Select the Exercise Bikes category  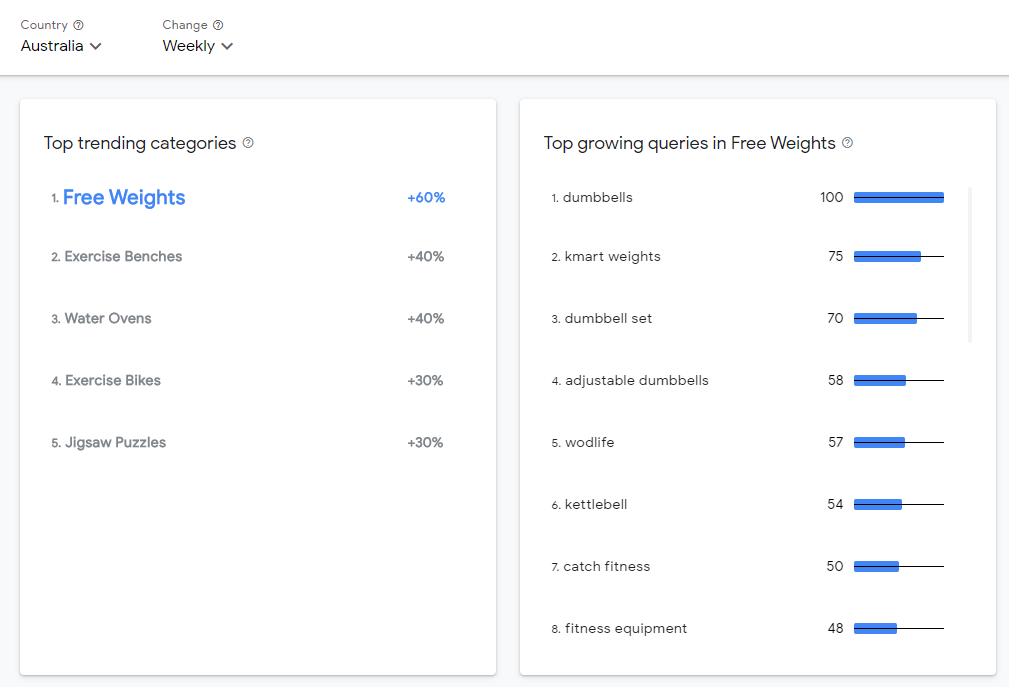coord(112,381)
